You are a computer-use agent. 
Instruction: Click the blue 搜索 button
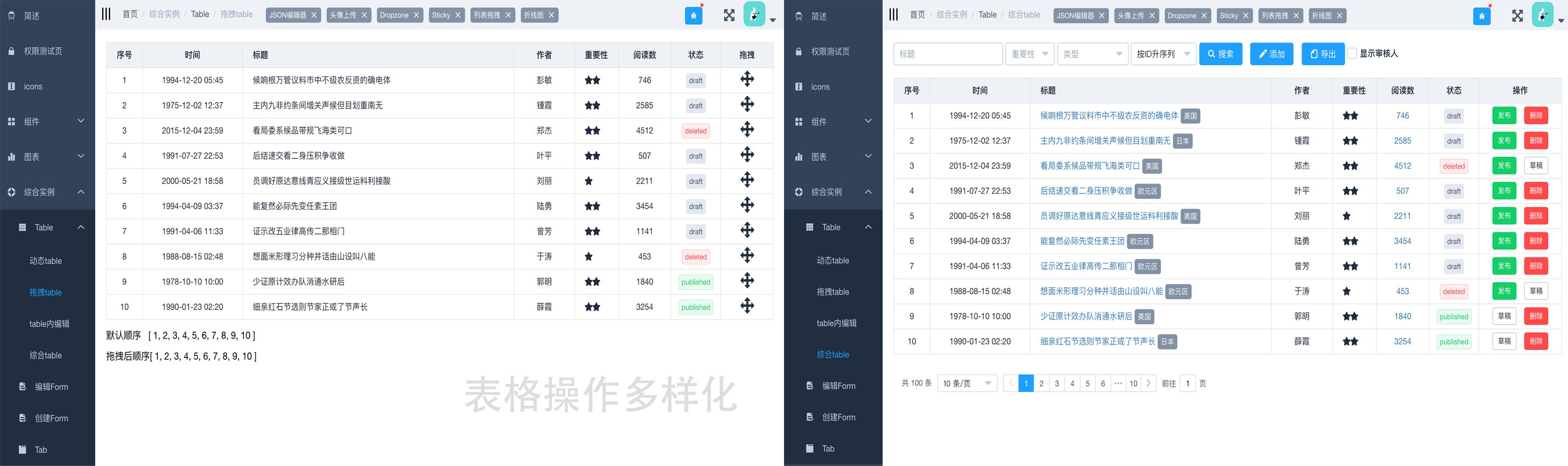tap(1221, 54)
